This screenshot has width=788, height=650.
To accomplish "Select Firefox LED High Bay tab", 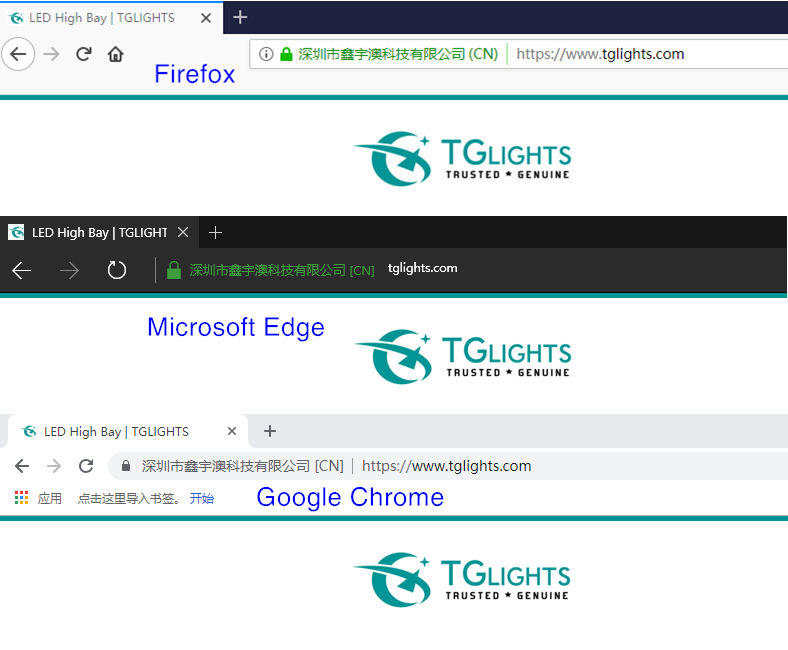I will (x=112, y=18).
